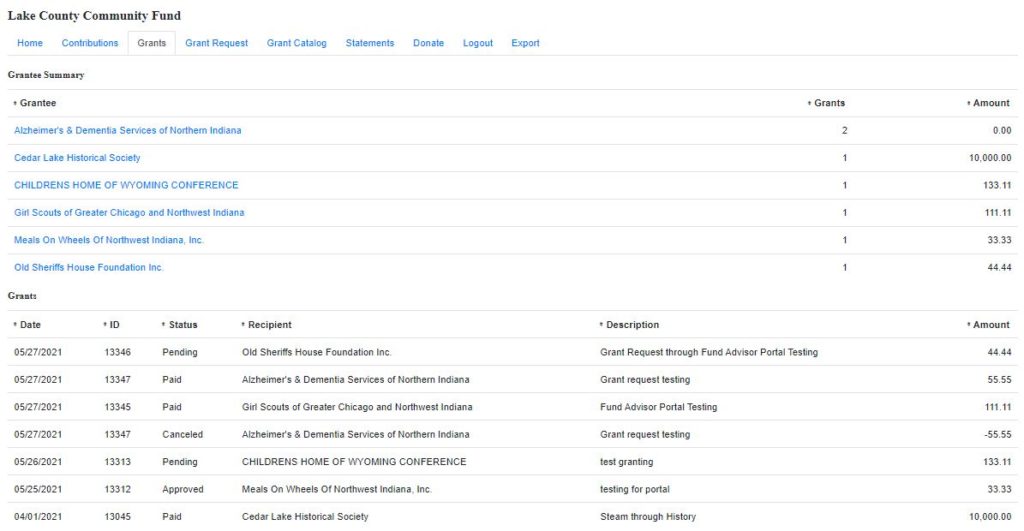Select 'test granting' description
Image resolution: width=1024 pixels, height=531 pixels.
click(626, 462)
